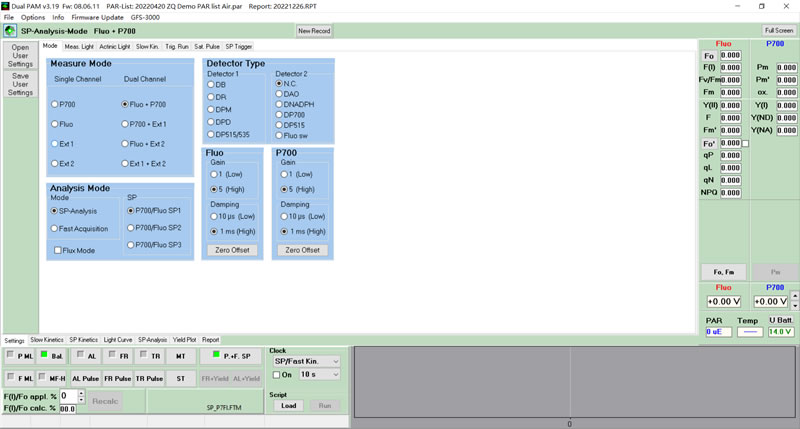Choose the single channel P700 option
Viewport: 800px width, 429px height.
55,104
